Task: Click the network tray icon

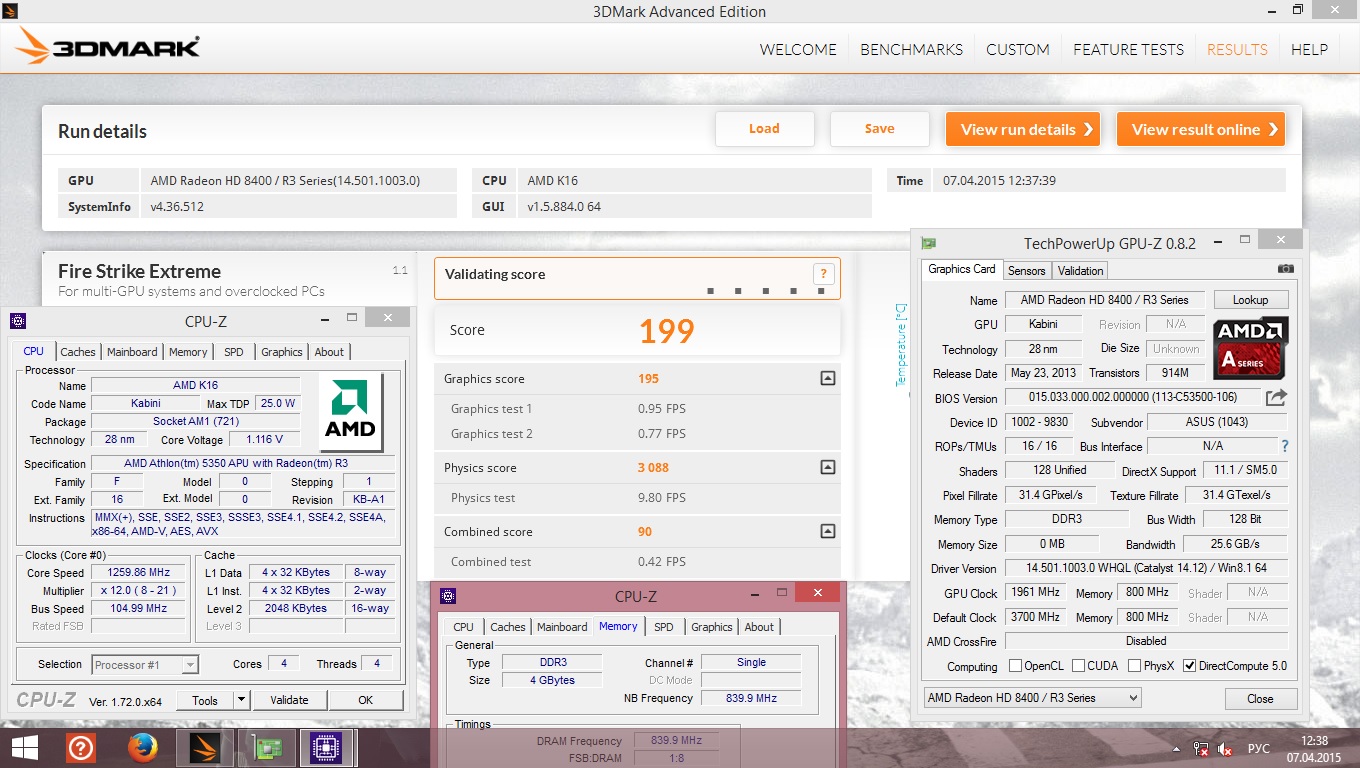Action: coord(1201,748)
